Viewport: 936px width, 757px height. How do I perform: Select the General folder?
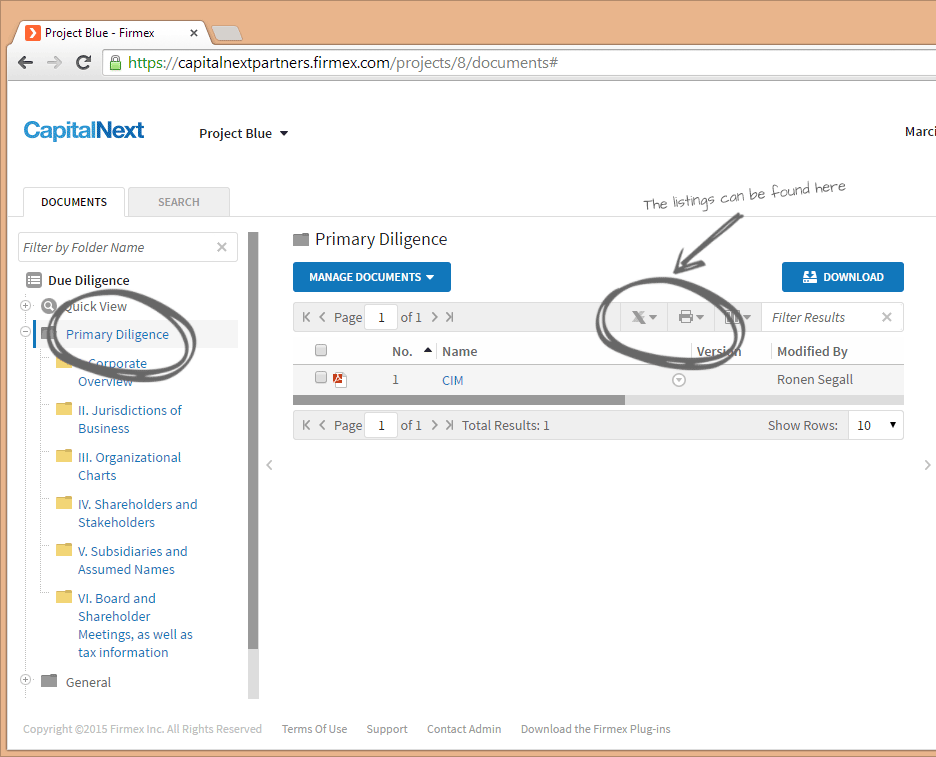click(88, 682)
